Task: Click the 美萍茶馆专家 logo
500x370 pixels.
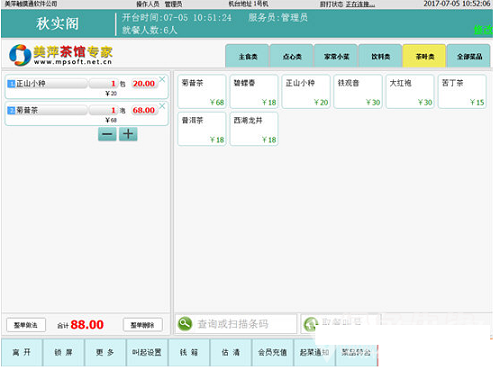Action: pos(61,55)
